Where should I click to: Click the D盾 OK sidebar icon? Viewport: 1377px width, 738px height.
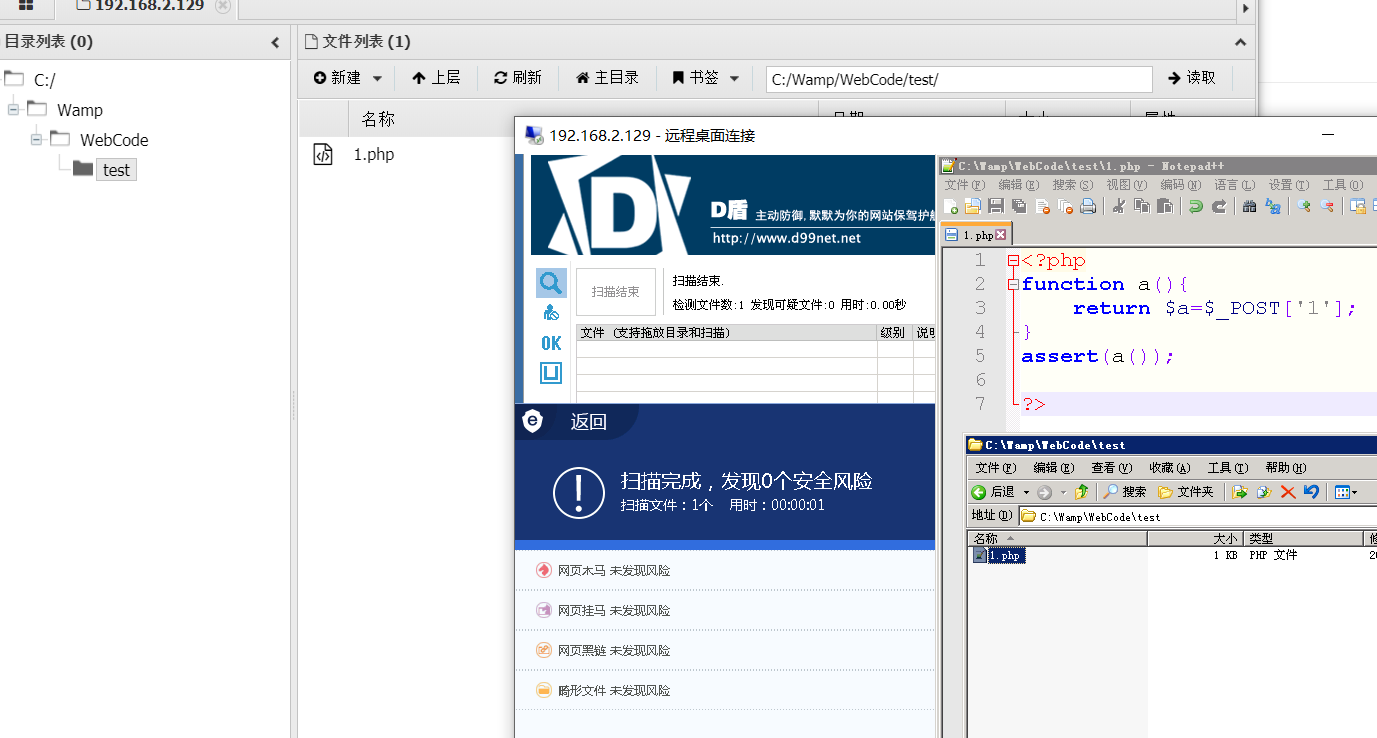coord(551,343)
